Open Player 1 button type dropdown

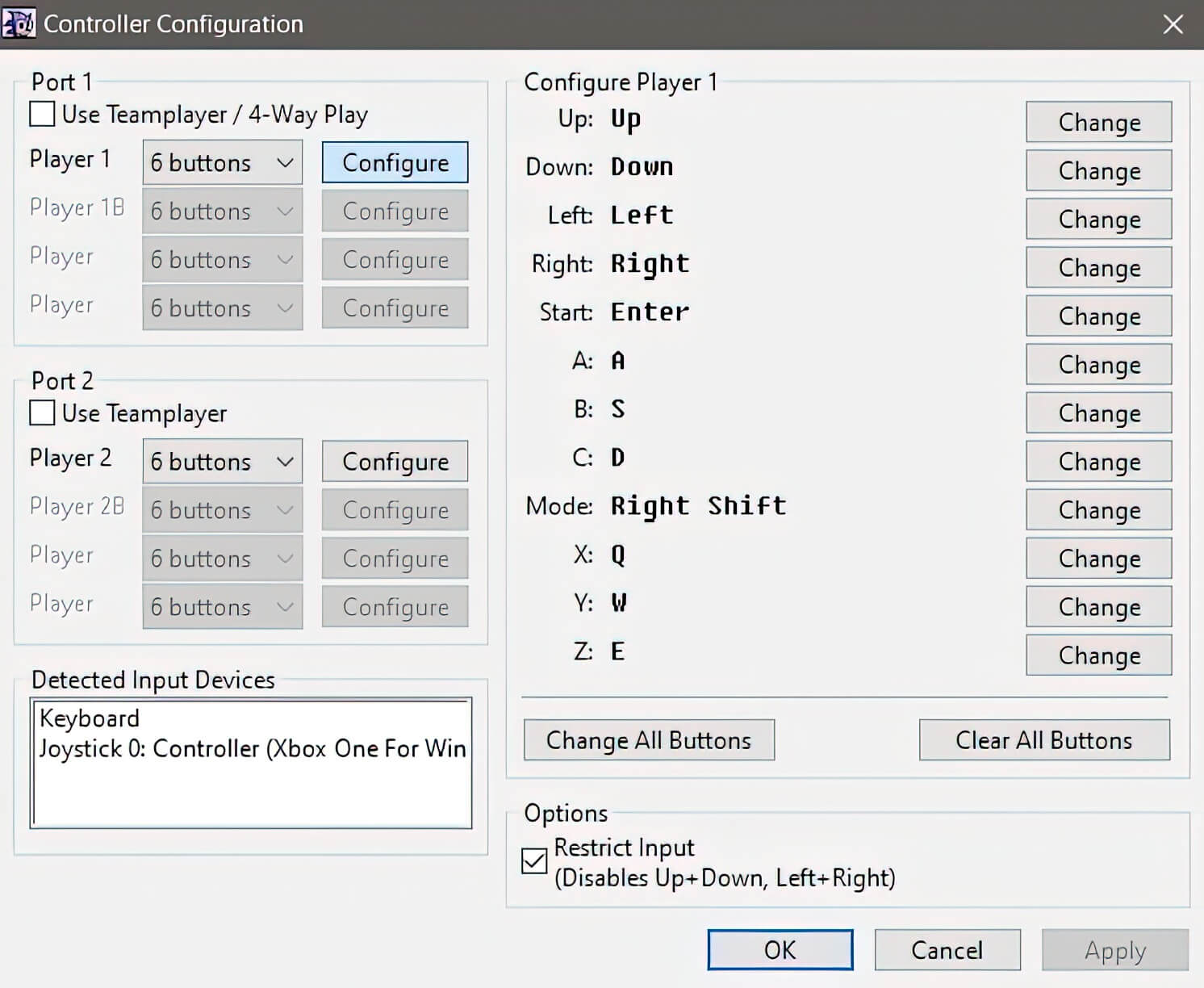pyautogui.click(x=223, y=162)
